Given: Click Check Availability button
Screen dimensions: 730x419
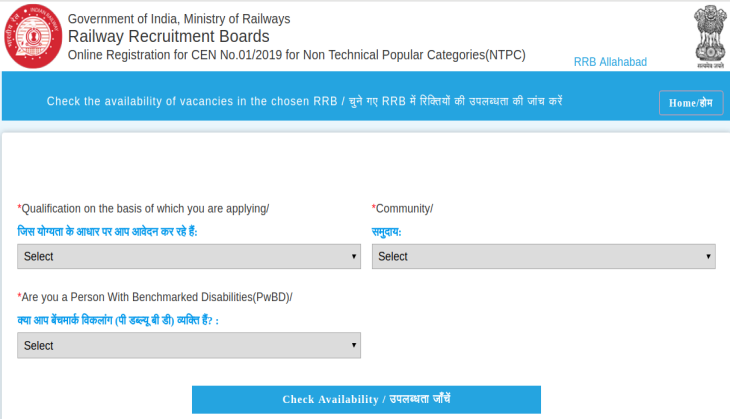Looking at the screenshot, I should [x=366, y=399].
